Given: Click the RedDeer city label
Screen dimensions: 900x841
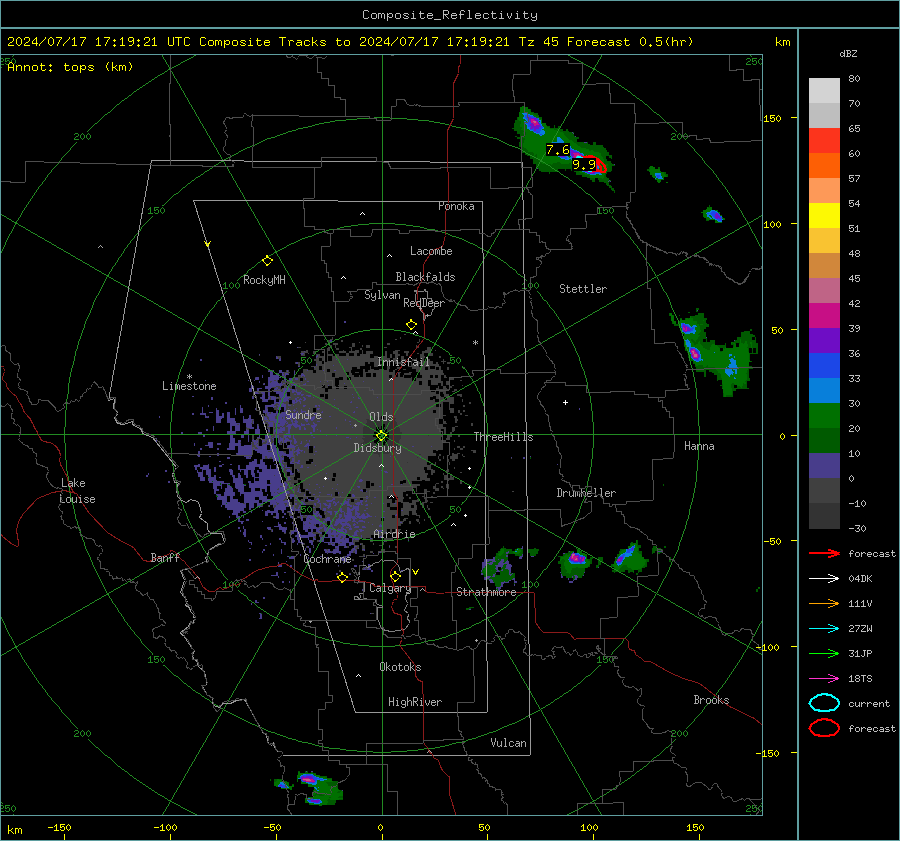Looking at the screenshot, I should 424,303.
